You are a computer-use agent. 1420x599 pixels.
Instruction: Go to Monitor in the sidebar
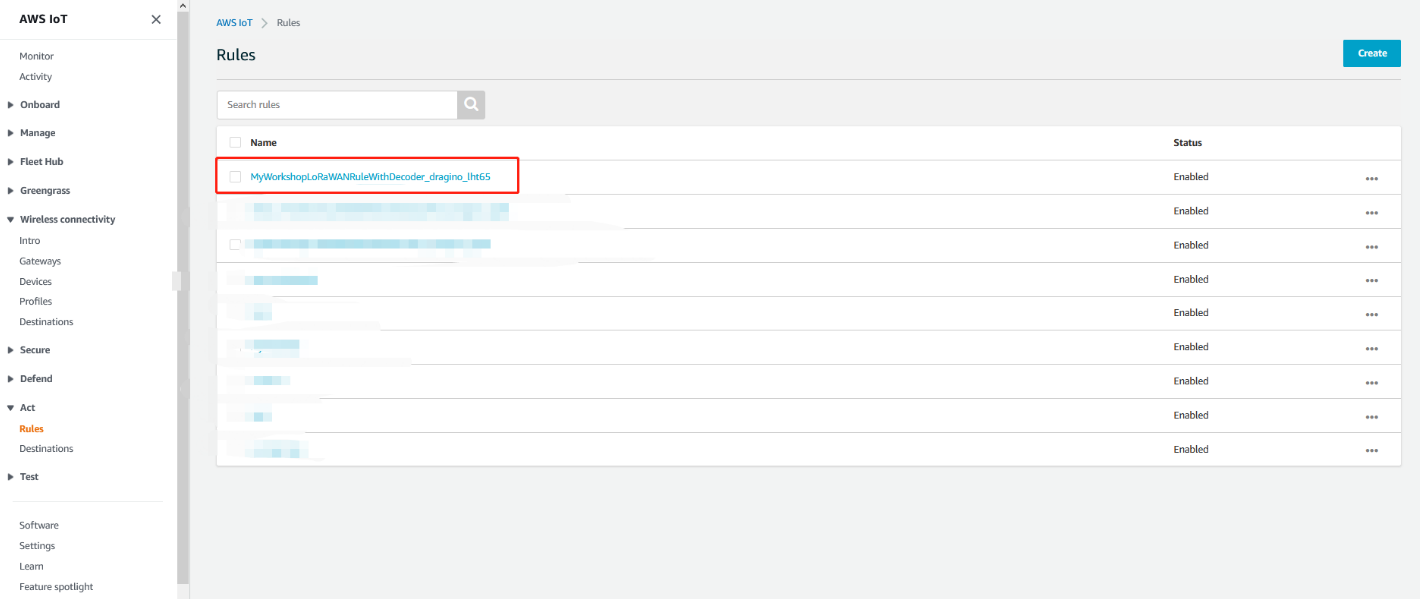(37, 56)
